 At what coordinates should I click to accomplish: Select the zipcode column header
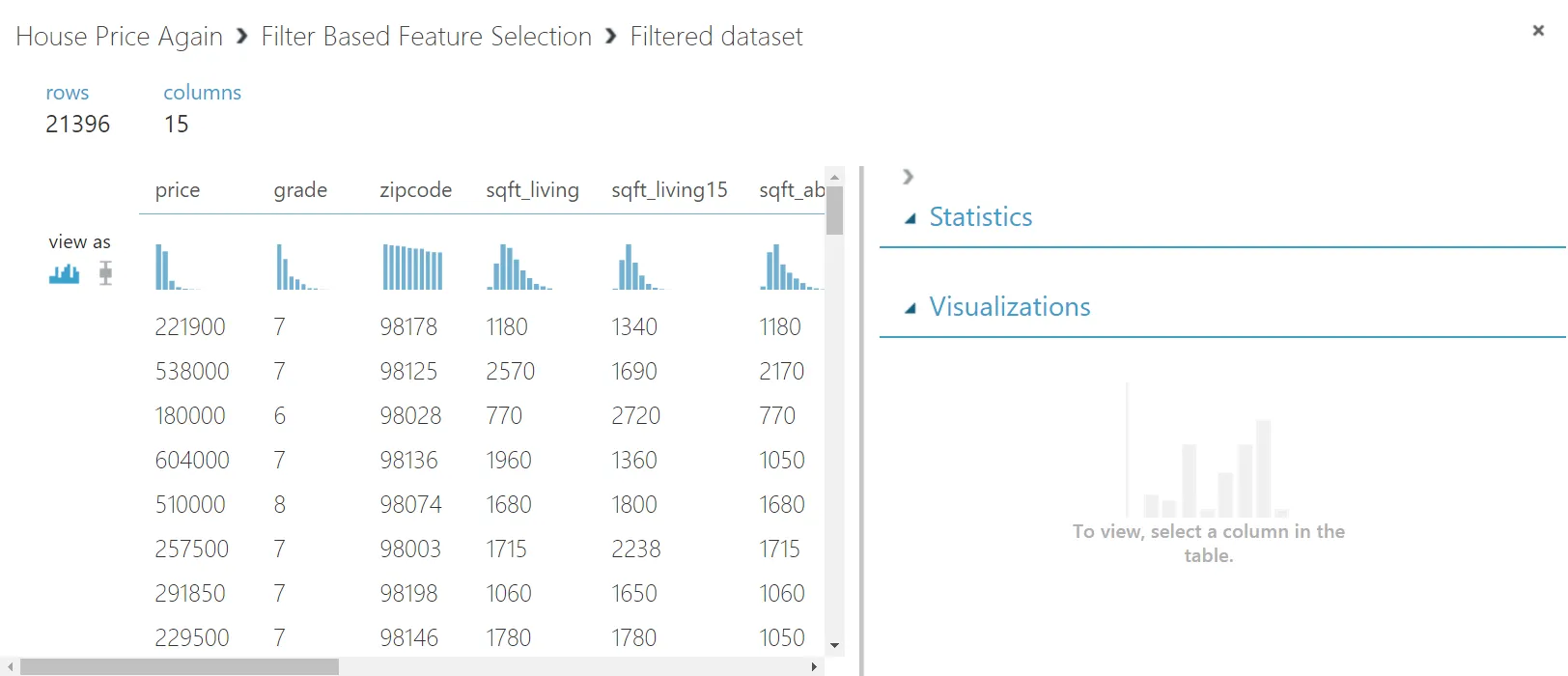(x=416, y=190)
